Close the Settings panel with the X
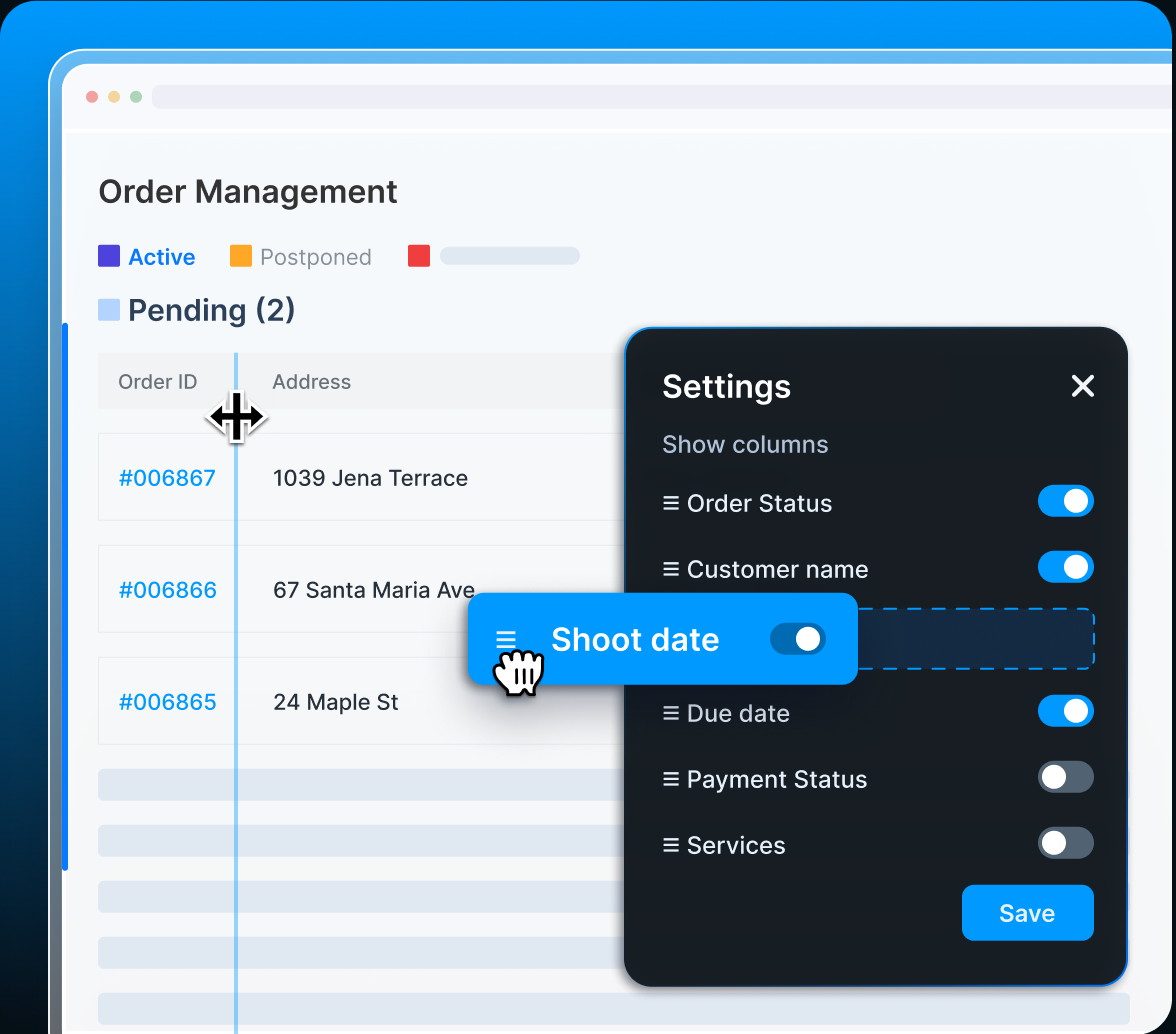The width and height of the screenshot is (1176, 1034). click(1082, 386)
